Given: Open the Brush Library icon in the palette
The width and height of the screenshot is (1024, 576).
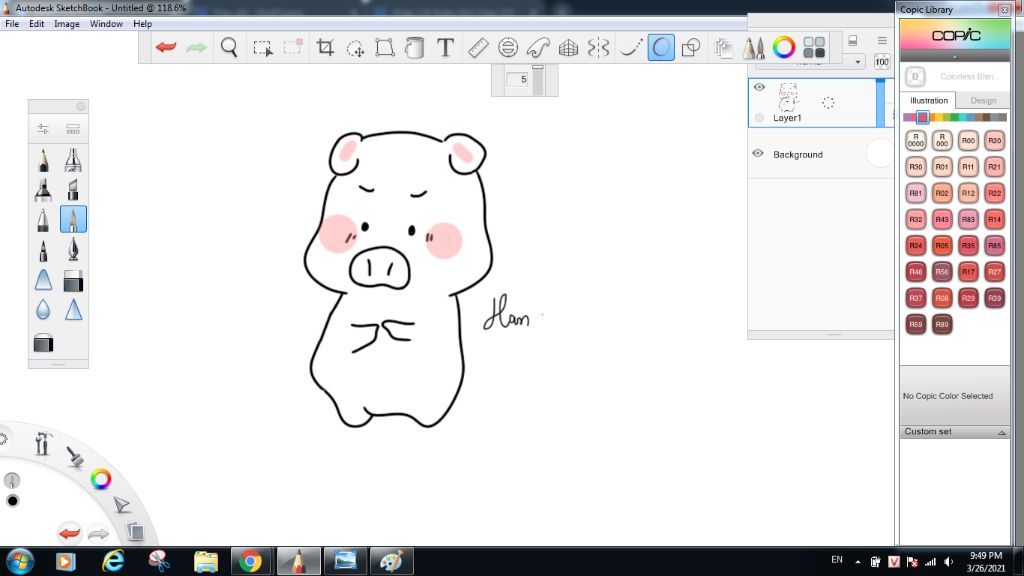Looking at the screenshot, I should [73, 129].
